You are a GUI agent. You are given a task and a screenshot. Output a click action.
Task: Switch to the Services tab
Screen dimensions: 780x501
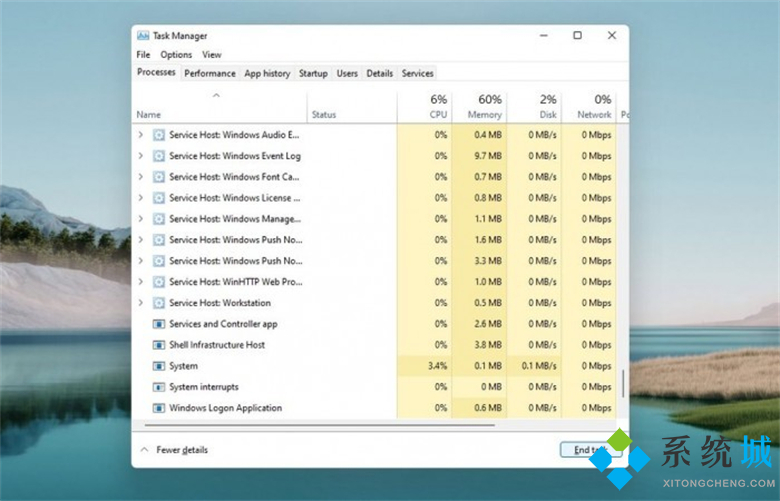coord(417,73)
